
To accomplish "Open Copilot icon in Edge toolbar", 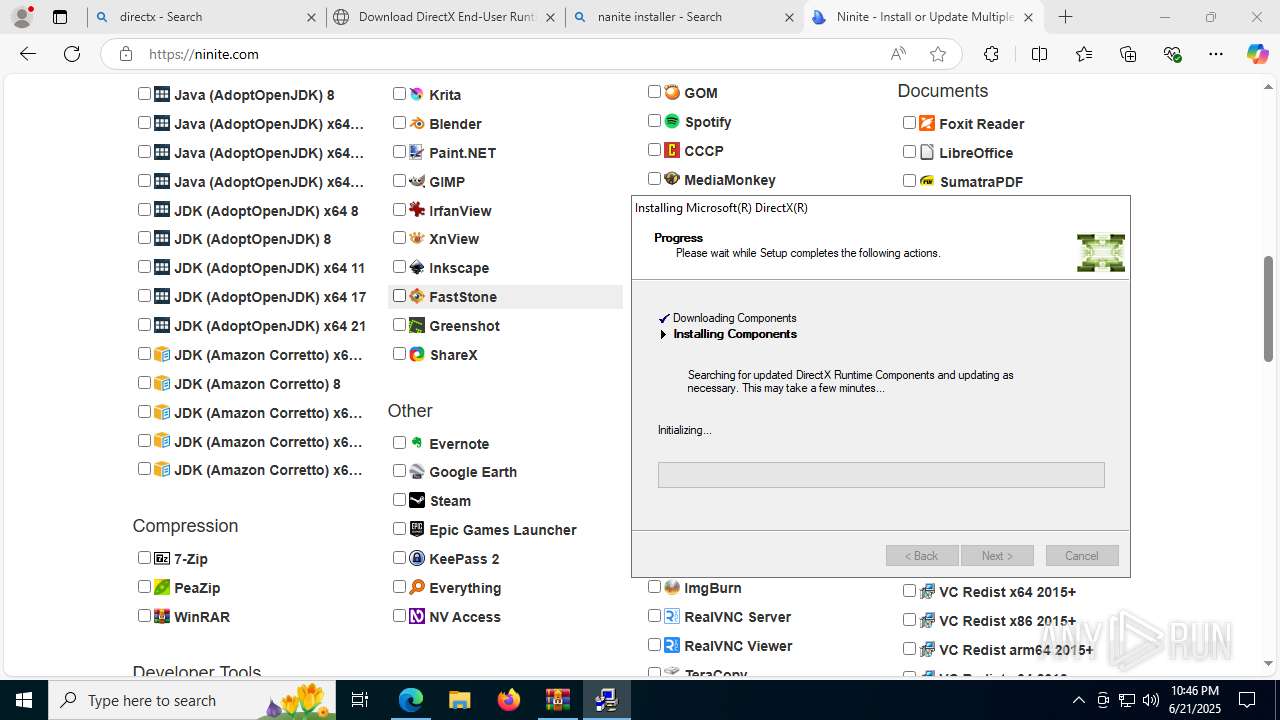I will 1257,54.
